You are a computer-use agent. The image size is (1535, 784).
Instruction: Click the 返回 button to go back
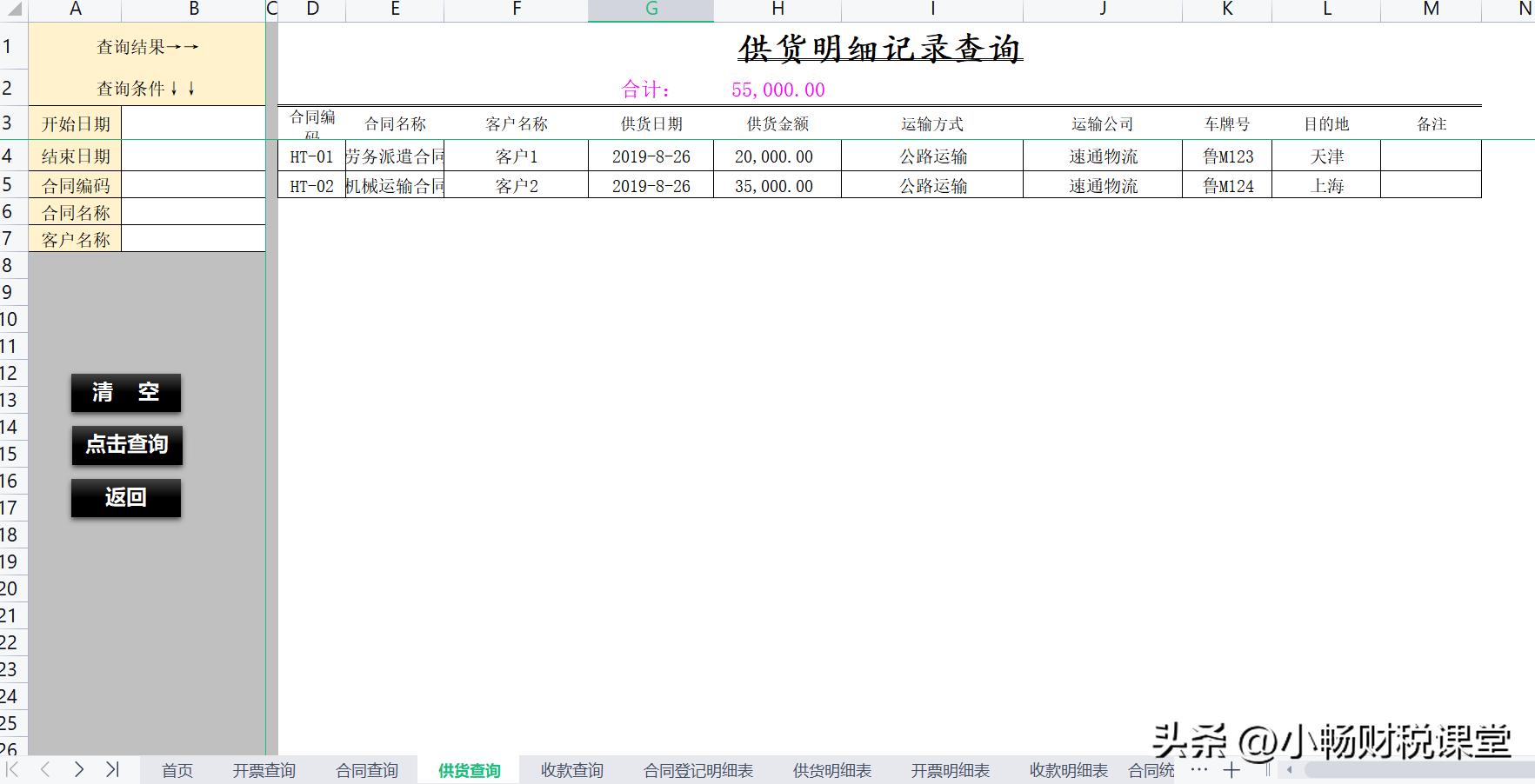[125, 497]
